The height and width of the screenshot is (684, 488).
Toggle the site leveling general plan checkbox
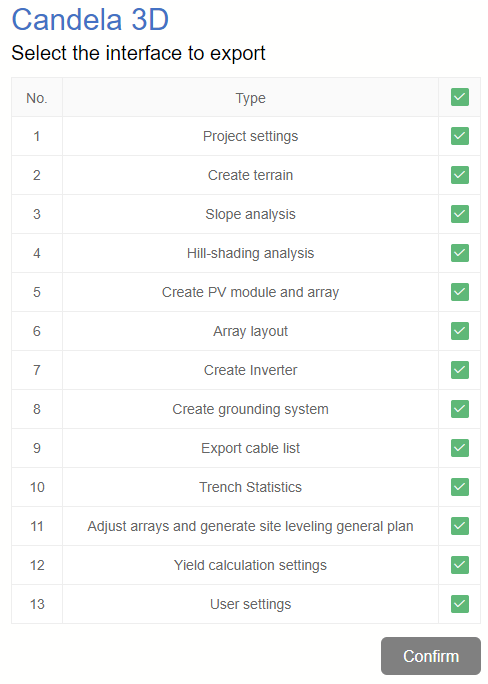pyautogui.click(x=460, y=526)
